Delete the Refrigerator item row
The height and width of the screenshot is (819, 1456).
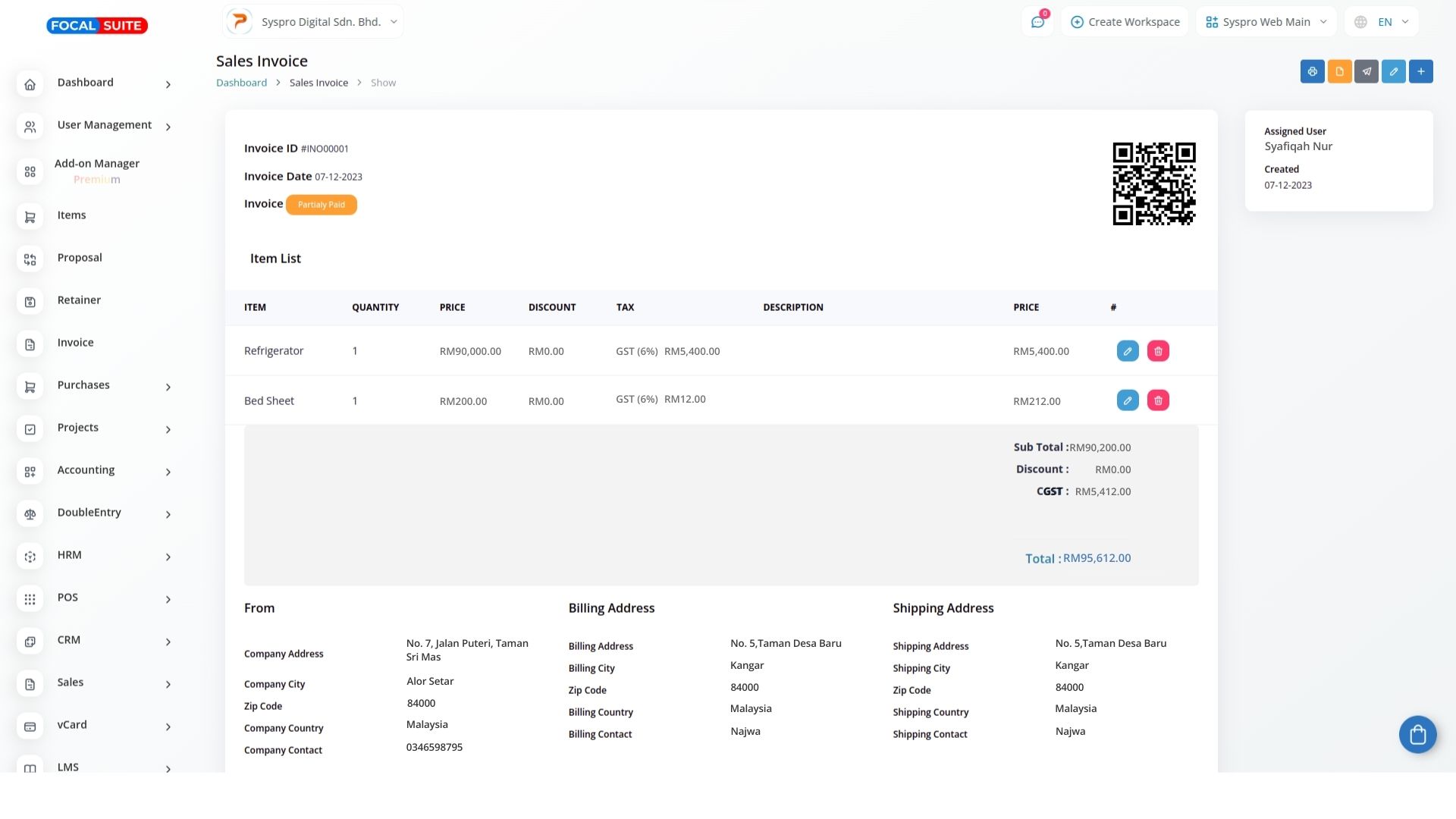(1157, 351)
